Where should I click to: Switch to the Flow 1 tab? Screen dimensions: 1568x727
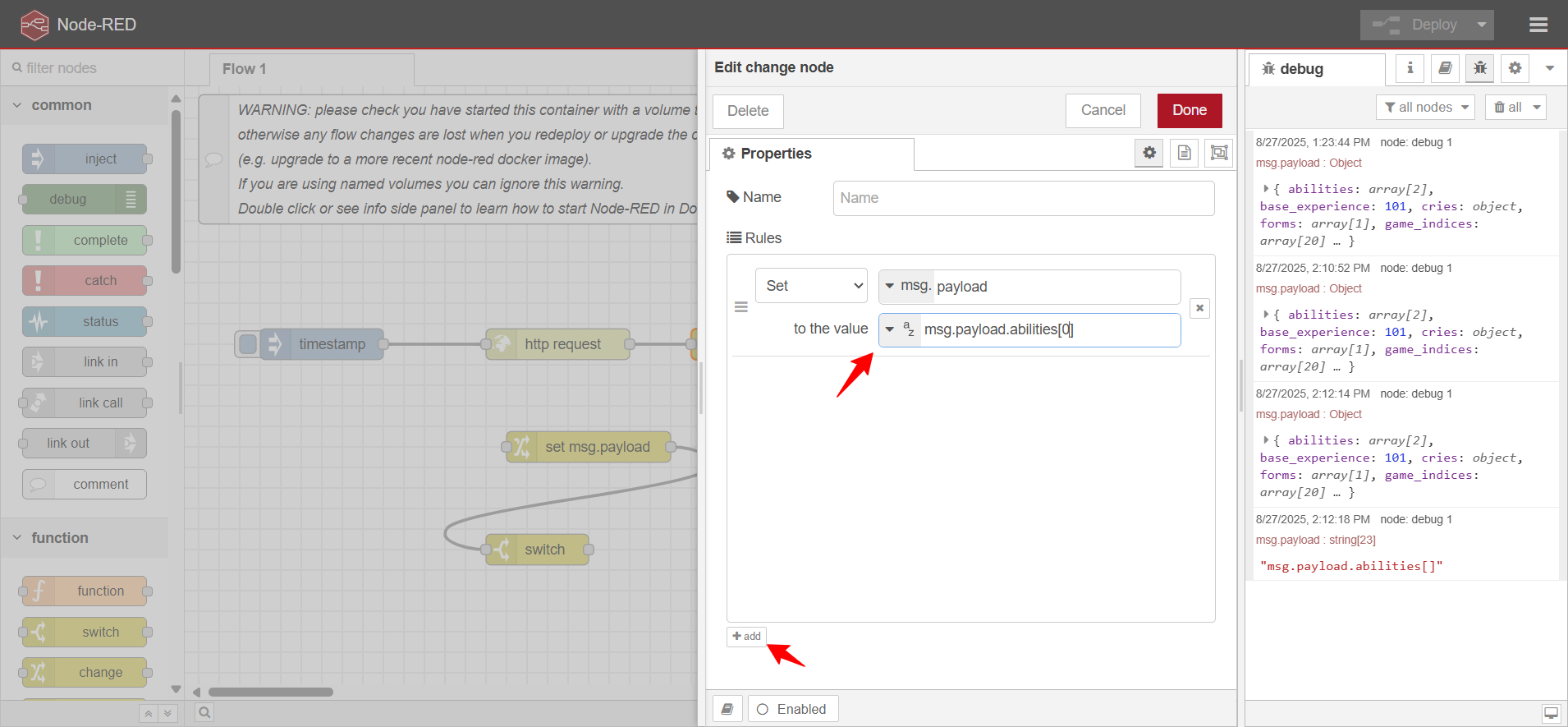tap(312, 69)
